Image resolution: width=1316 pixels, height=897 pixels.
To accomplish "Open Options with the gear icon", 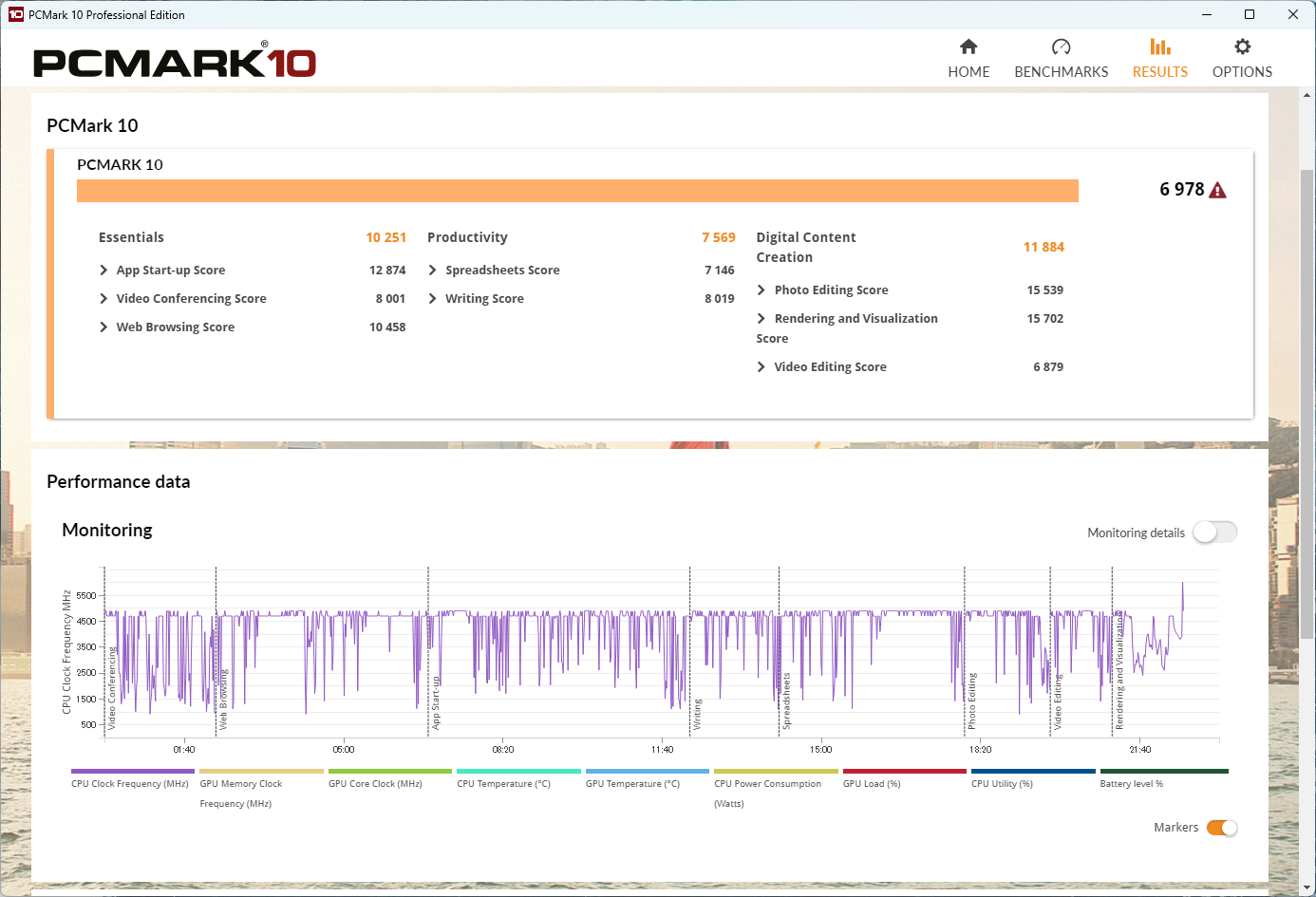I will pyautogui.click(x=1242, y=47).
